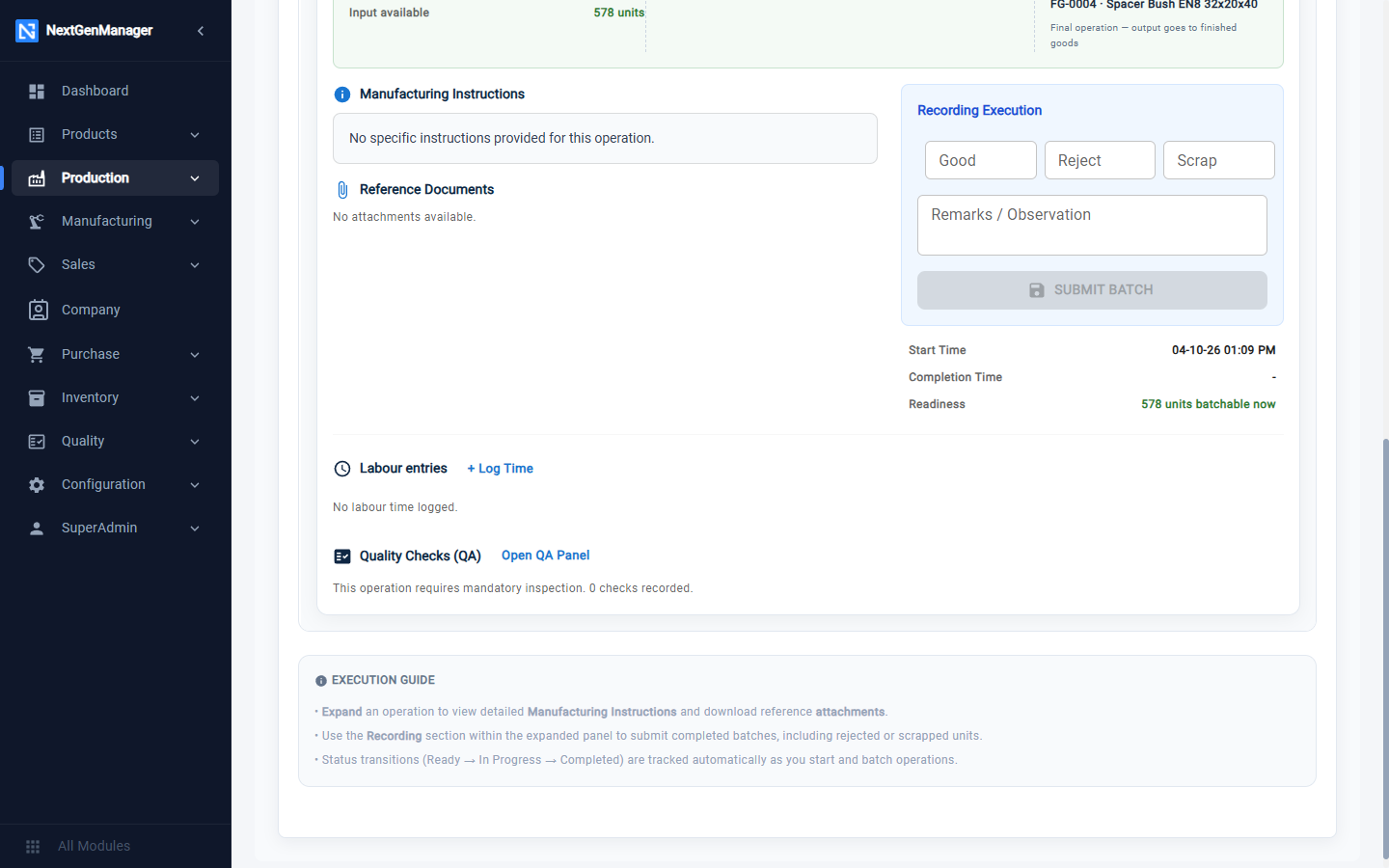The width and height of the screenshot is (1389, 868).
Task: Click the Products list icon
Action: [x=37, y=135]
